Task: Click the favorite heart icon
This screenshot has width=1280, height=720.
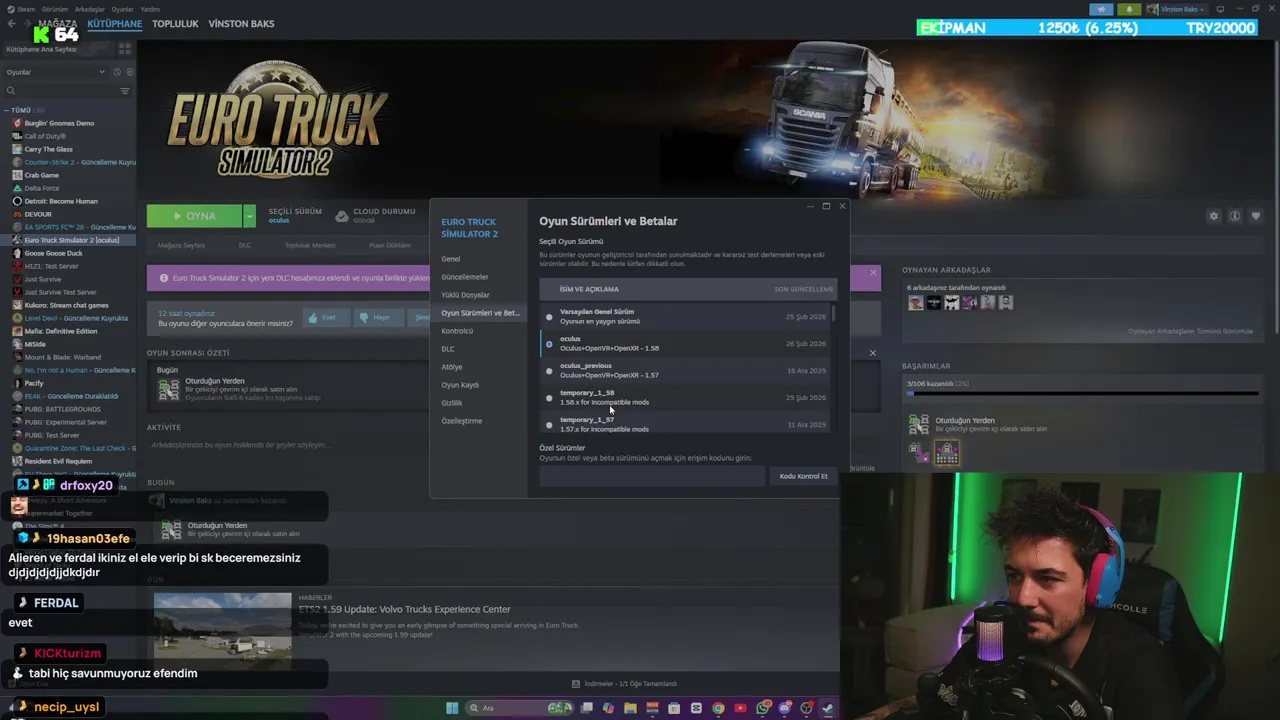Action: click(x=1256, y=216)
